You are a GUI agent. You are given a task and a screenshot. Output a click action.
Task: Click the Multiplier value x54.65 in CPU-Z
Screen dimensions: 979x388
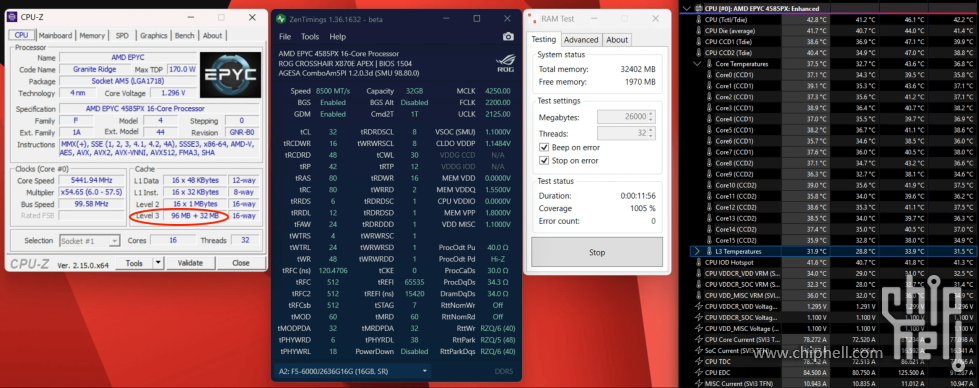click(91, 192)
